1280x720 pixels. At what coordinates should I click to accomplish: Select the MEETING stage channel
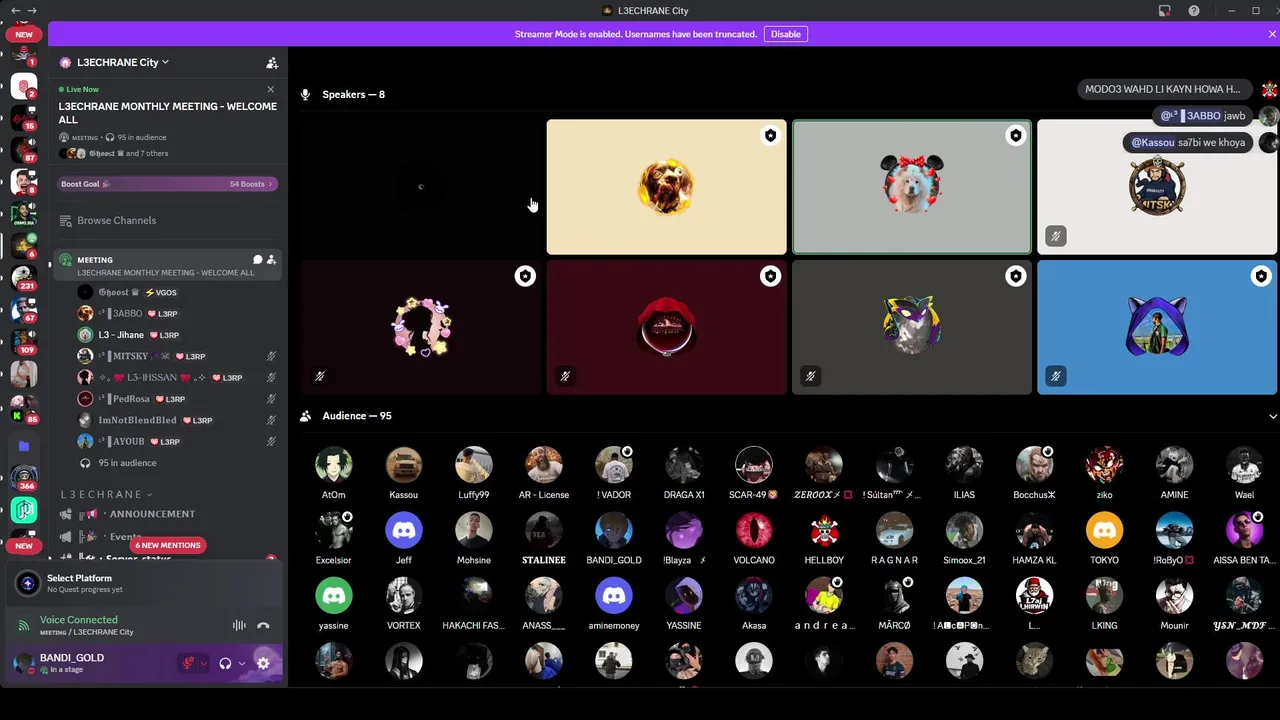tap(166, 265)
